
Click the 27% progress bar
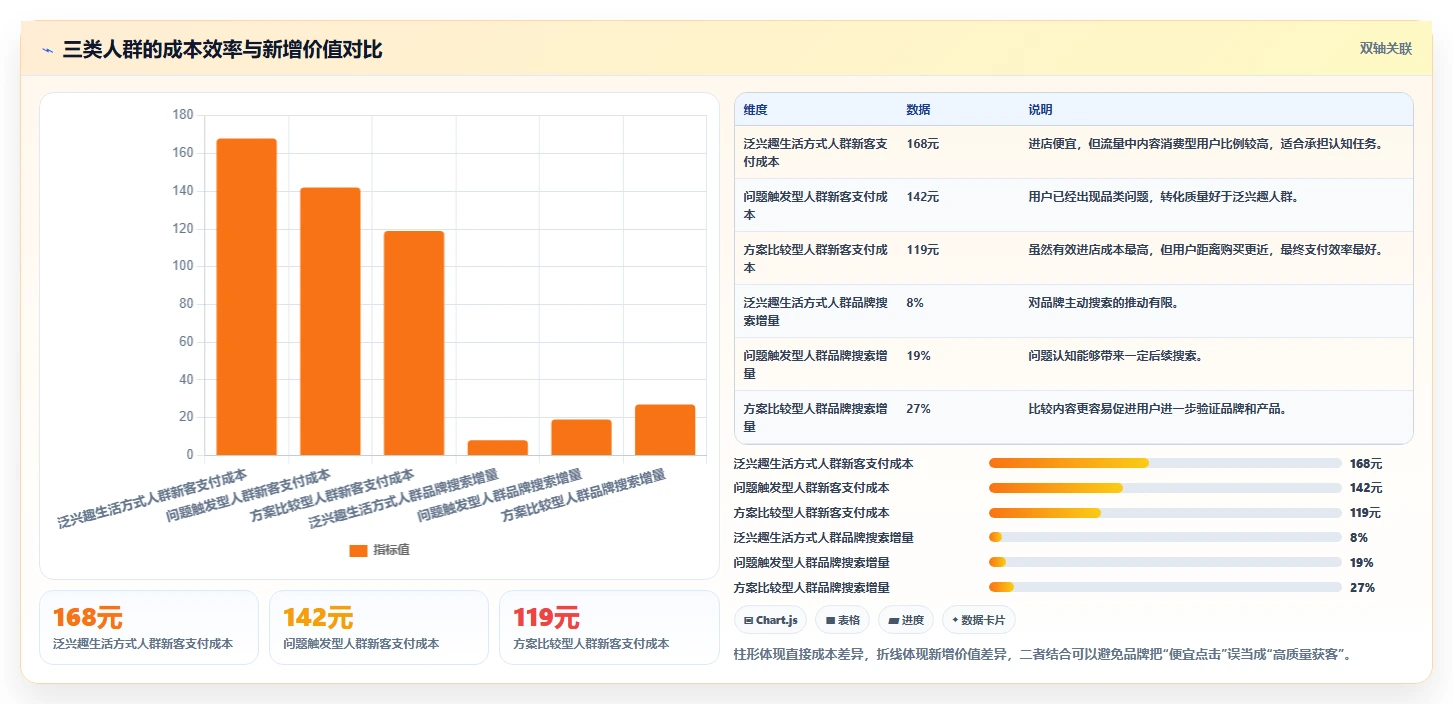(1165, 587)
